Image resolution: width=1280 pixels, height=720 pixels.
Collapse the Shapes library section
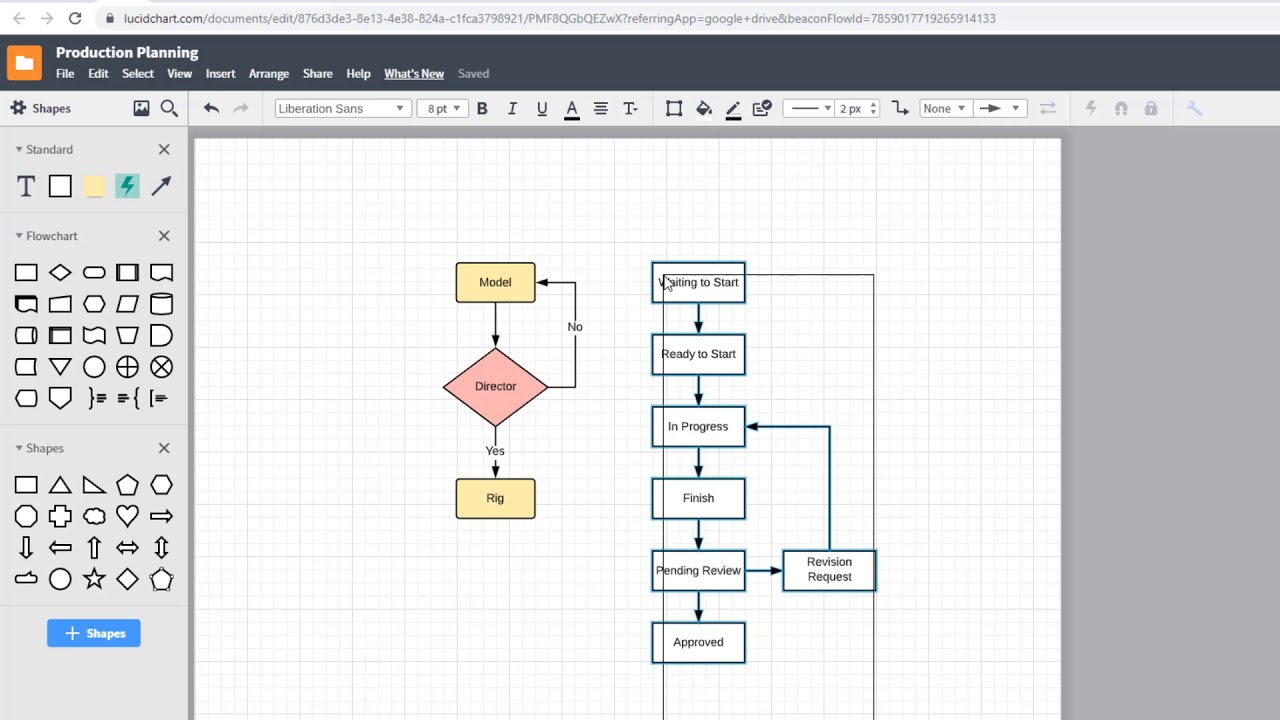pos(18,448)
